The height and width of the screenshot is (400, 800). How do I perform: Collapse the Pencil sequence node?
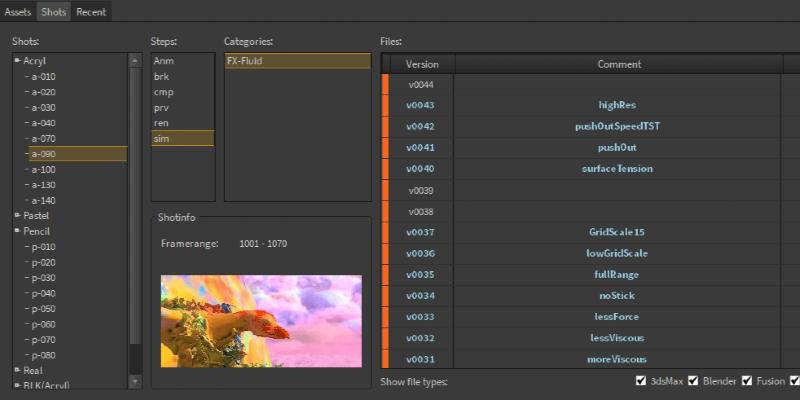17,231
